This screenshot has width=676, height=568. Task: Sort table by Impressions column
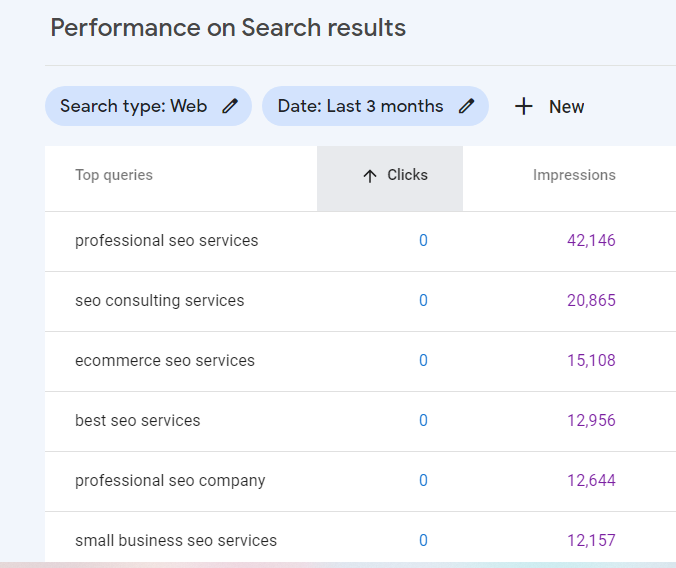point(574,175)
